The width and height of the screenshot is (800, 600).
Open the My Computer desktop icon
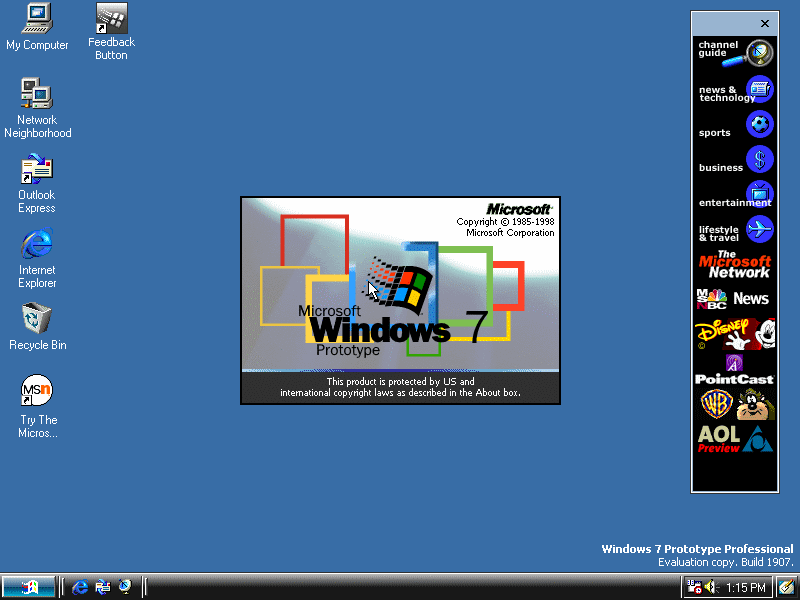(x=37, y=27)
